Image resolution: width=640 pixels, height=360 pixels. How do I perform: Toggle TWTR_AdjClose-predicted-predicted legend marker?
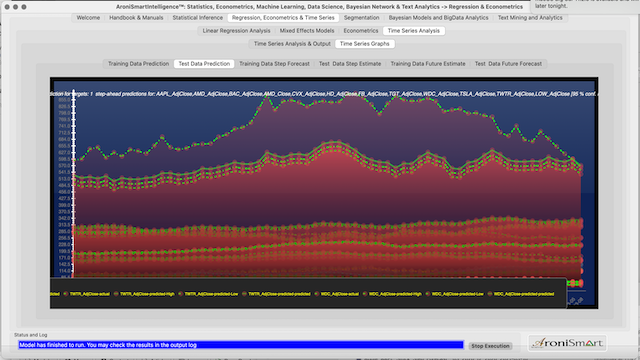click(244, 294)
